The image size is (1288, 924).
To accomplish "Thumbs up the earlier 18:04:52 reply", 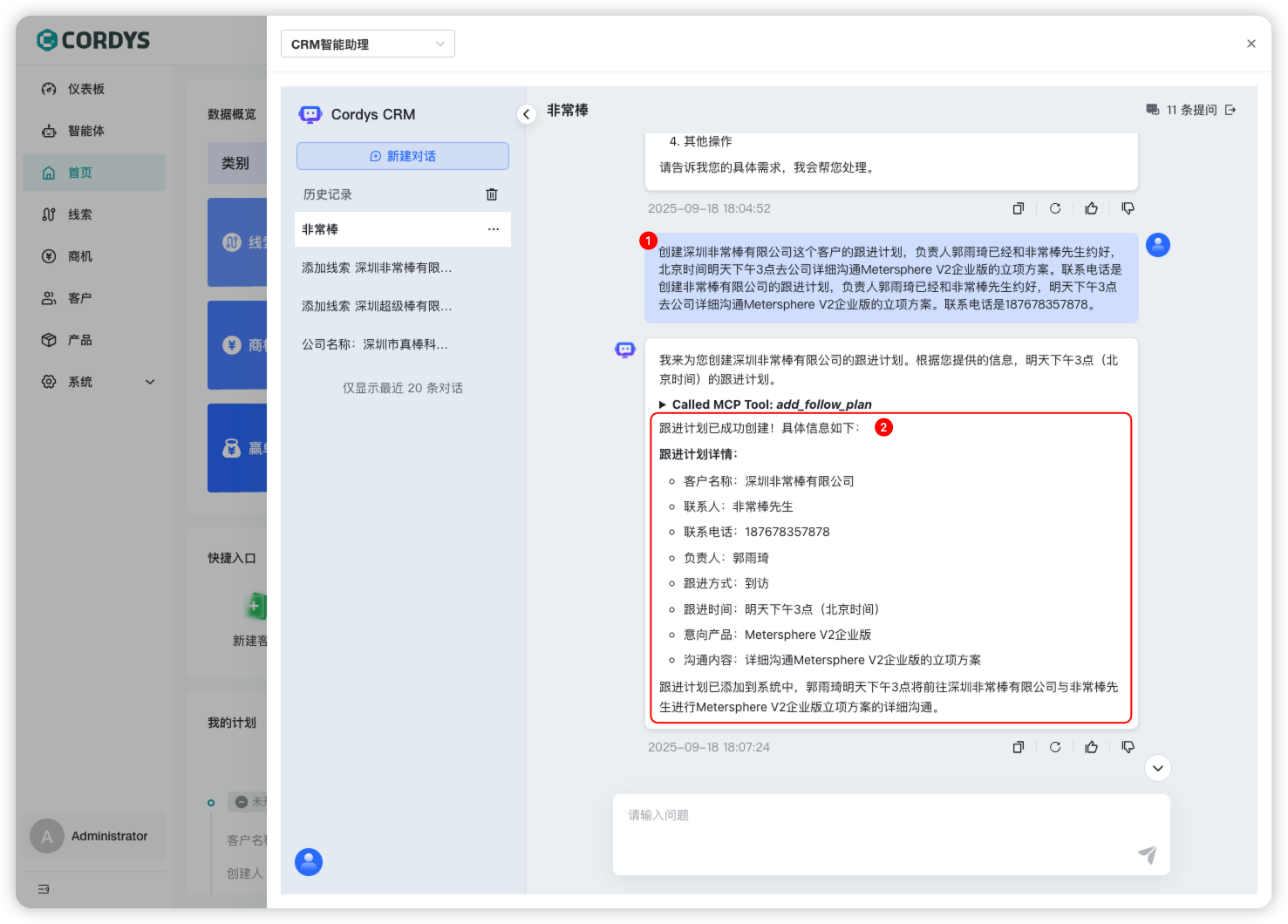I will [1091, 208].
